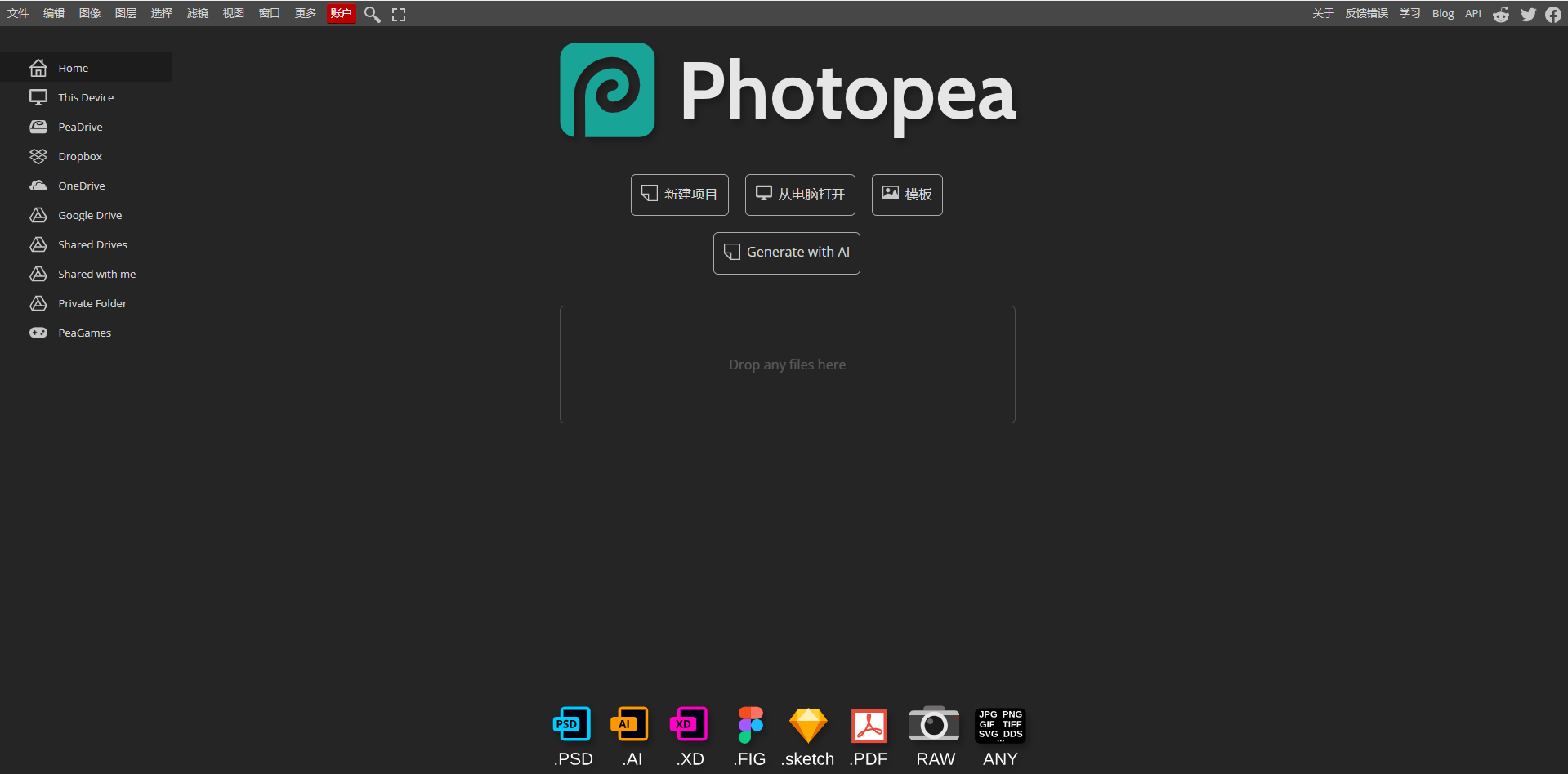
Task: Open the 反馈错误 link
Action: point(1367,13)
